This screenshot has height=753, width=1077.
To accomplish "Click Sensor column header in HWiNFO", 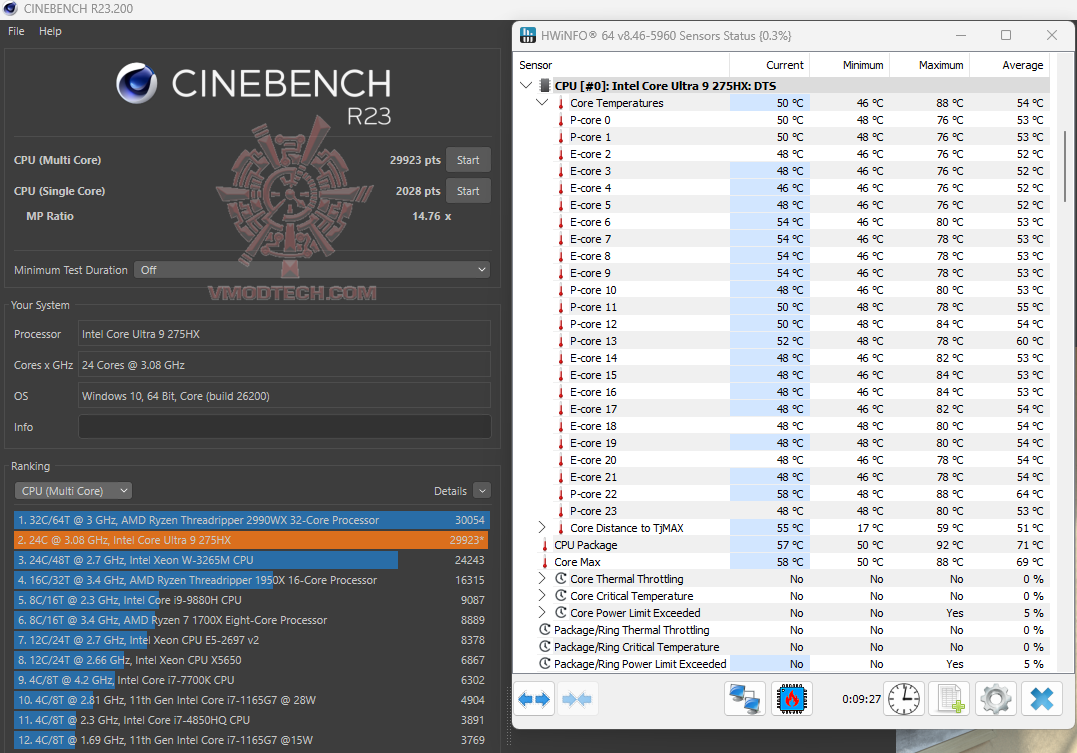I will [x=622, y=65].
